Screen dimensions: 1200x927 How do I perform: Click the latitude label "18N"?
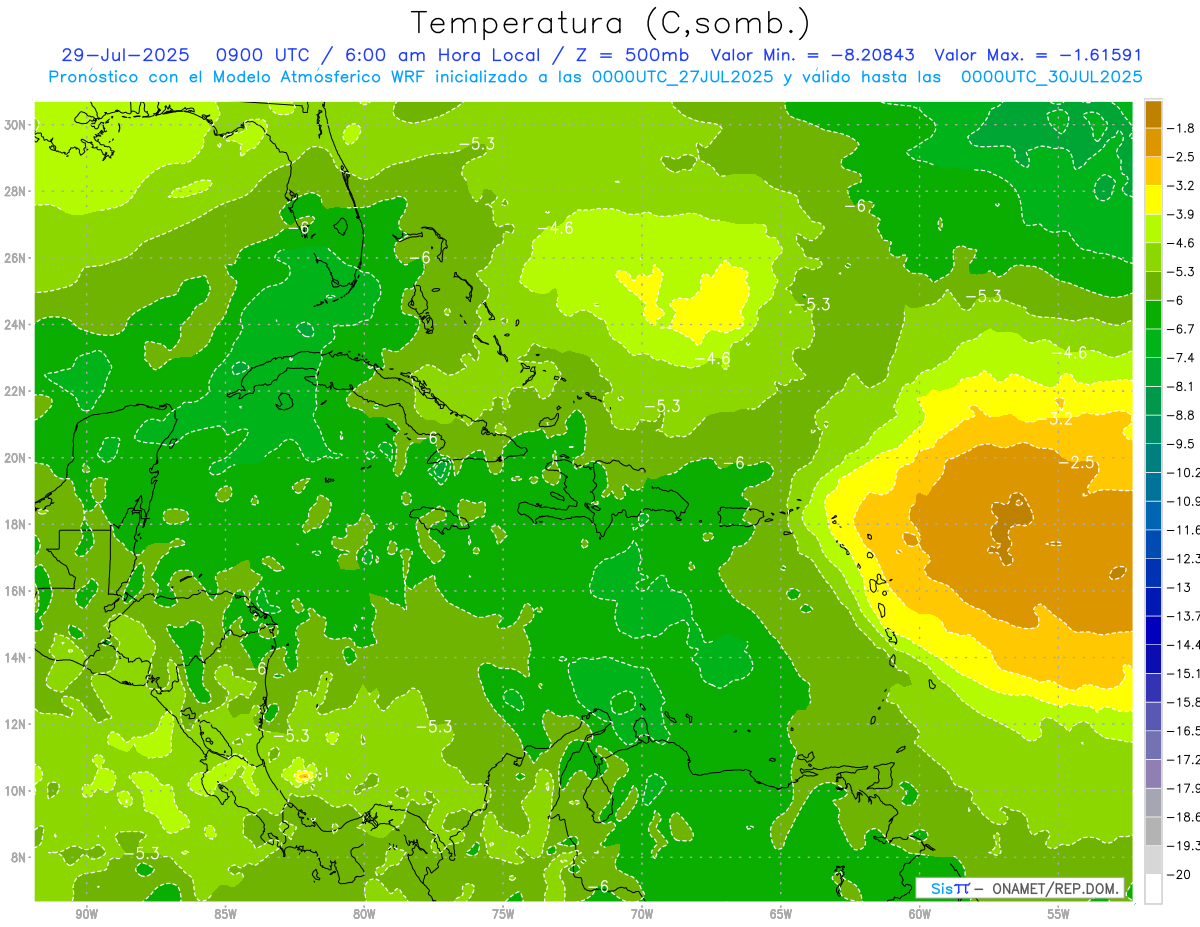(16, 524)
